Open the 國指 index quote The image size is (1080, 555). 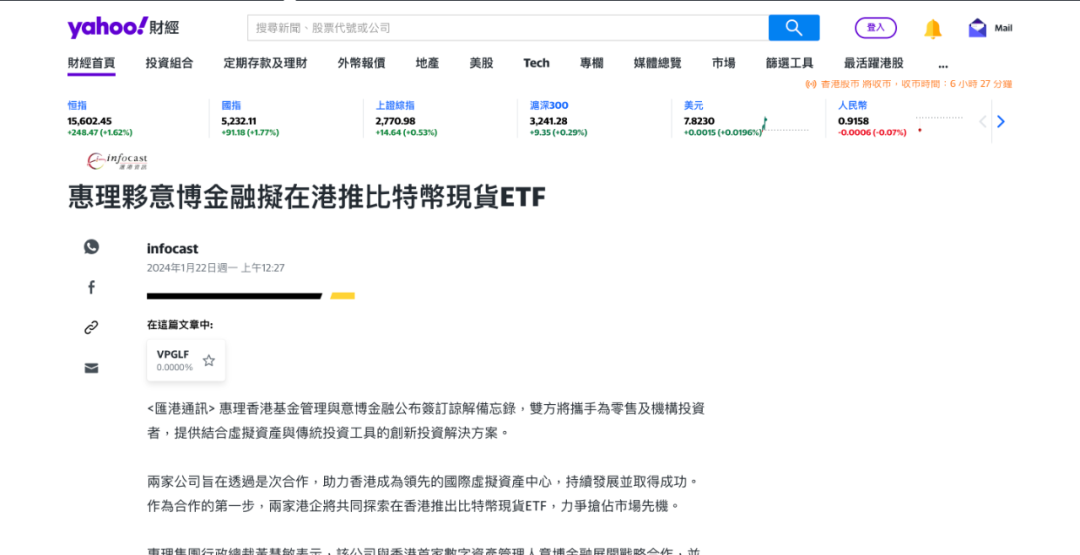tap(231, 105)
